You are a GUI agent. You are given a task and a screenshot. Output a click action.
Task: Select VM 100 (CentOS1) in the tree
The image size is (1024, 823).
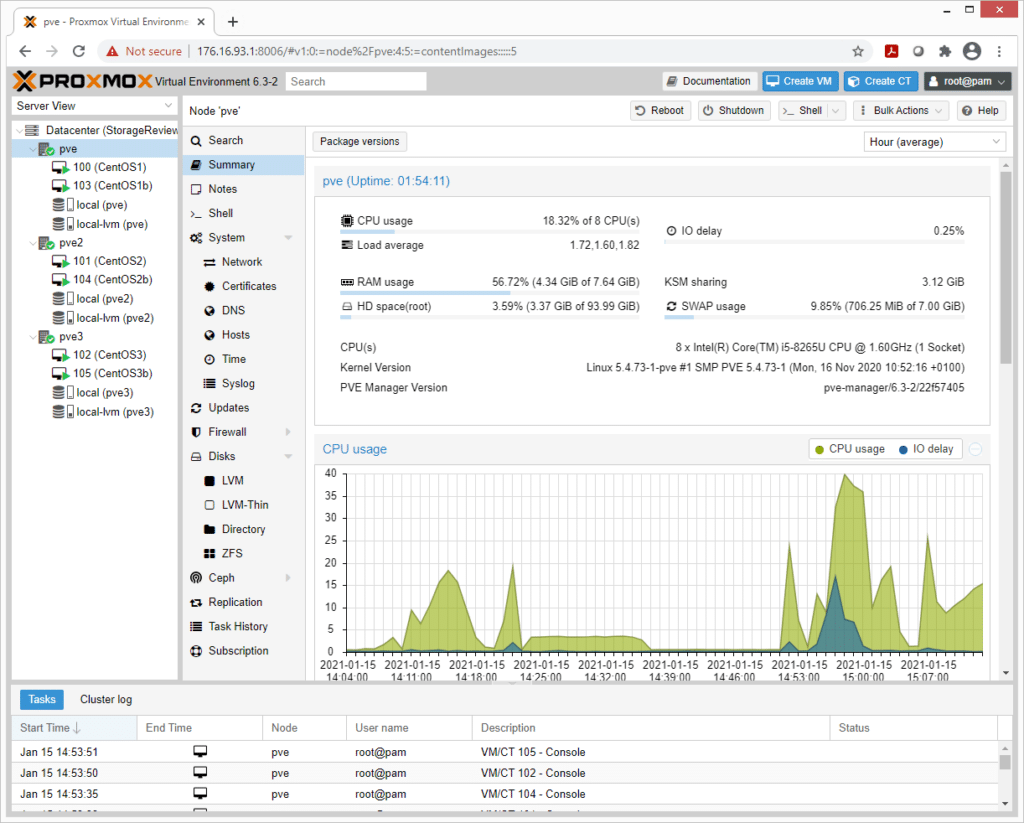(109, 167)
